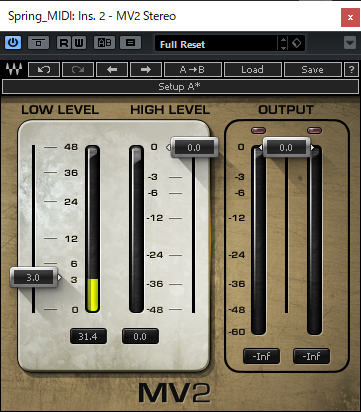This screenshot has width=361, height=412.
Task: Enable Read automation R button
Action: coord(64,43)
